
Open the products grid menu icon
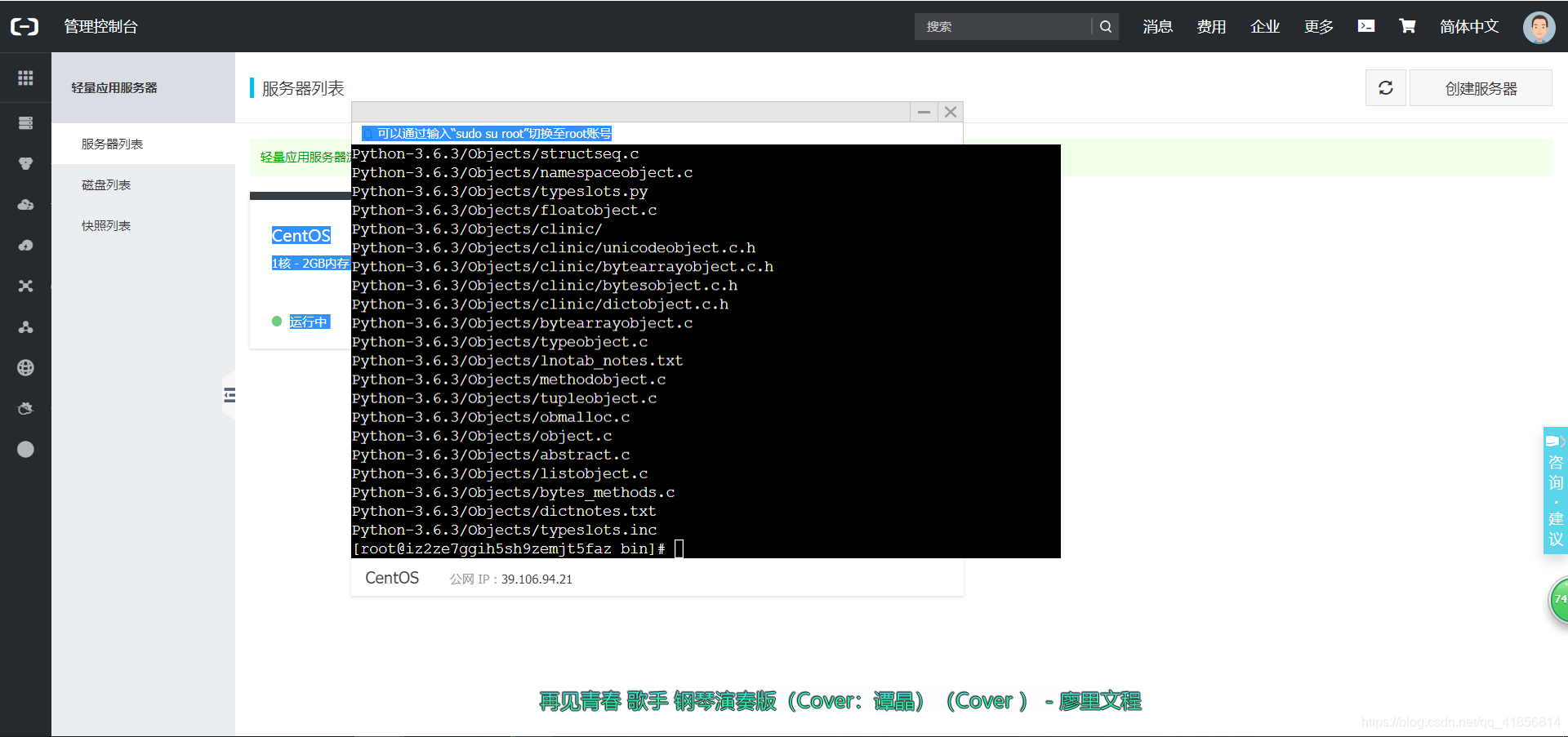click(x=25, y=78)
